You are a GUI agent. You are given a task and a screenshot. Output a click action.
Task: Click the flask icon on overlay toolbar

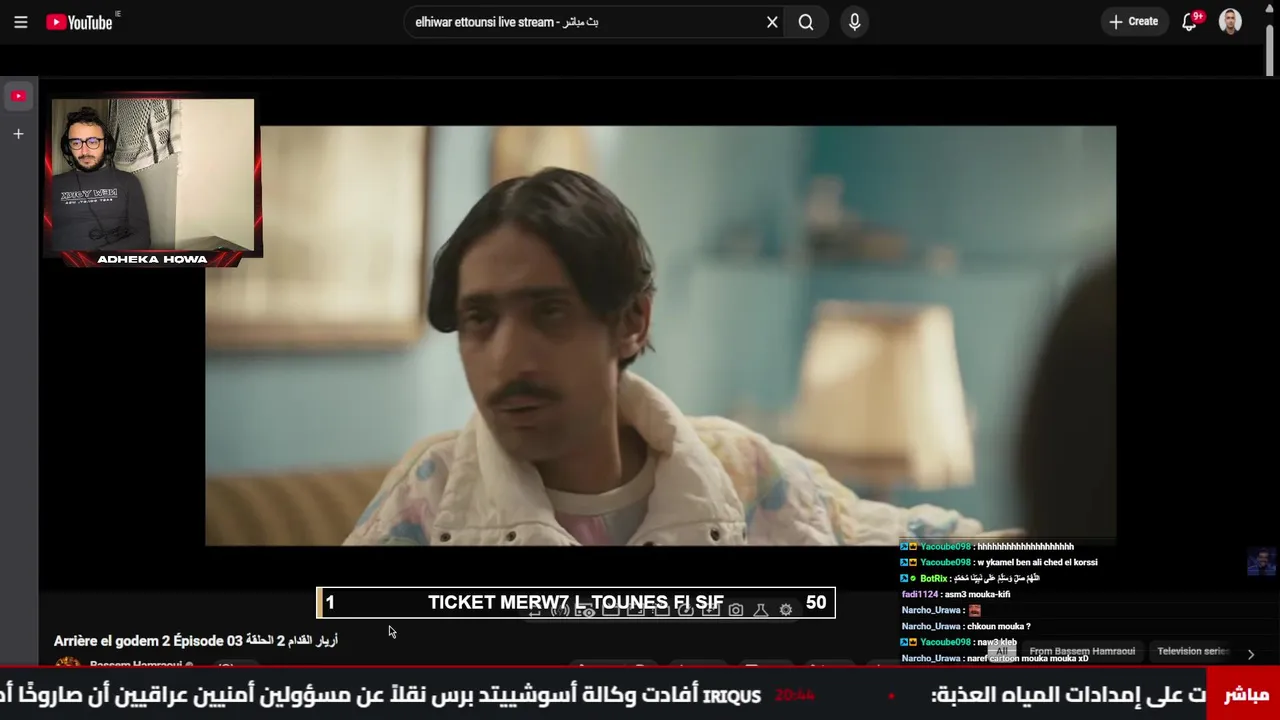760,610
